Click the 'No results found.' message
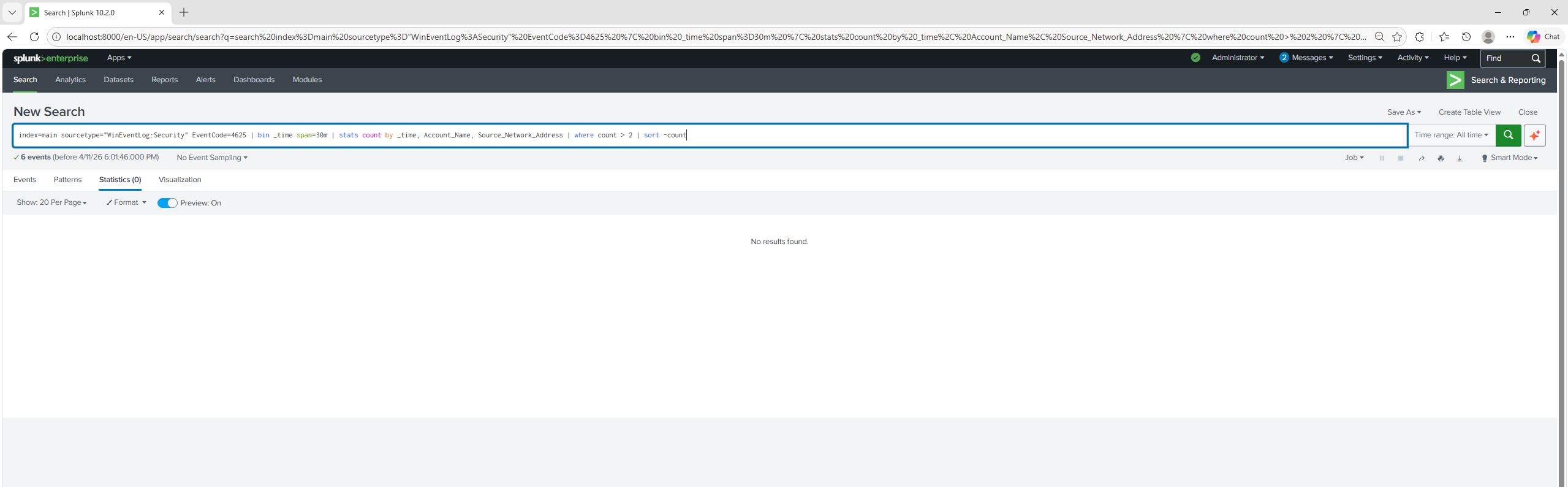 [779, 242]
